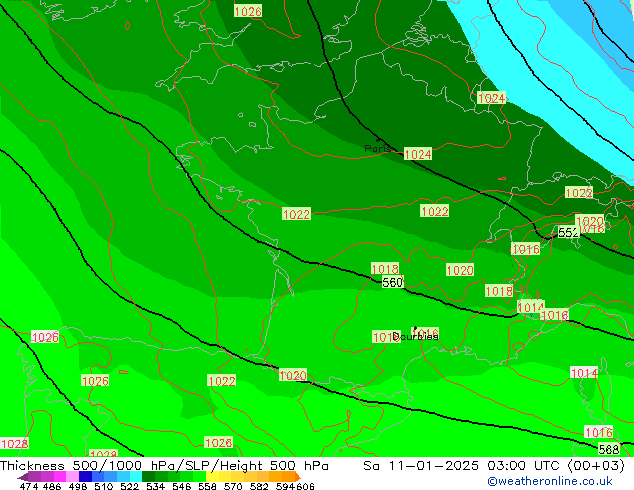Click the 1028 pressure label bottom left
The image size is (634, 490).
point(14,444)
